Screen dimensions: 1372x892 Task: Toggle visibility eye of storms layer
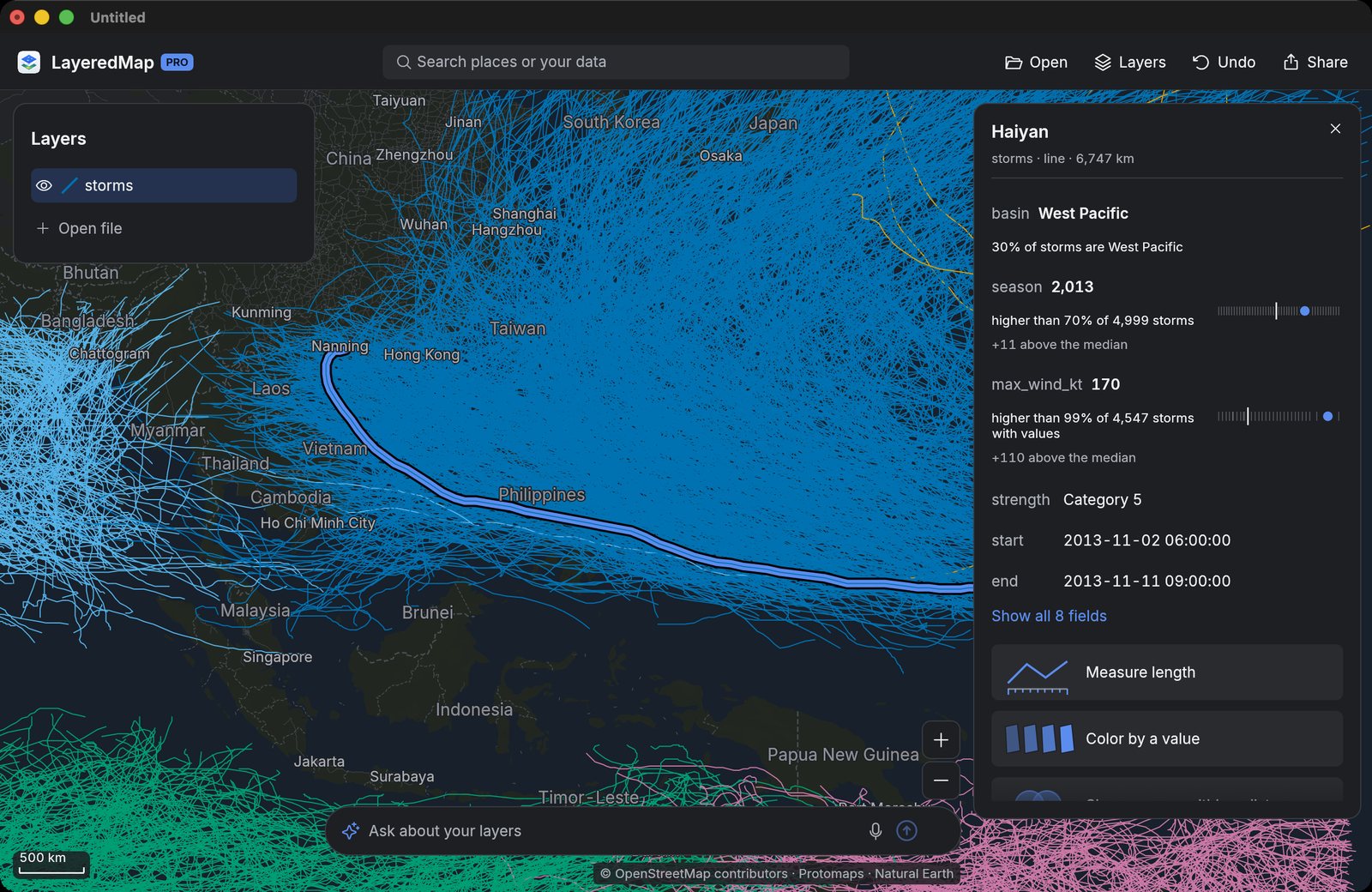(x=45, y=185)
